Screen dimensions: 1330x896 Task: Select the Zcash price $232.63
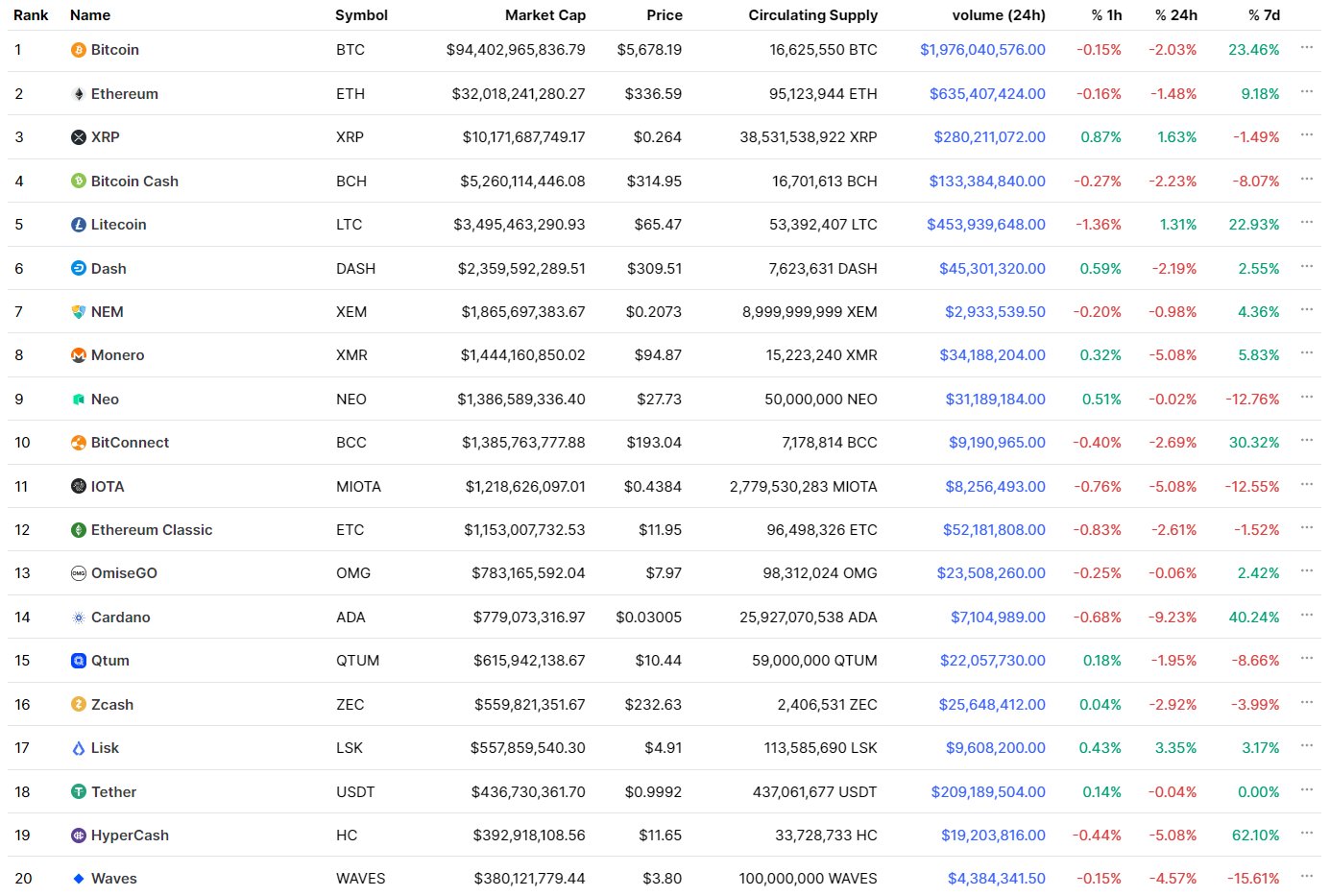(653, 705)
